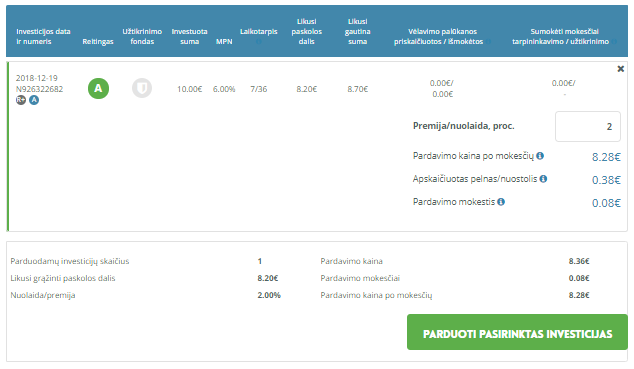
Task: Click the Likusi paskolos dalis column header
Action: (x=306, y=32)
